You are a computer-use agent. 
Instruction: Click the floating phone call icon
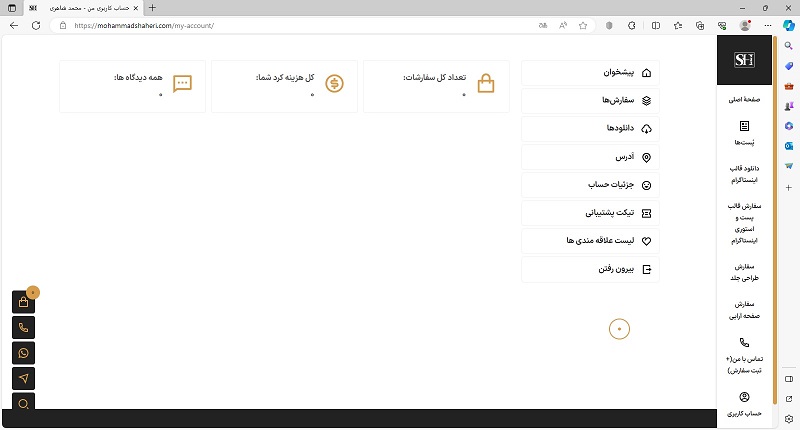[24, 328]
